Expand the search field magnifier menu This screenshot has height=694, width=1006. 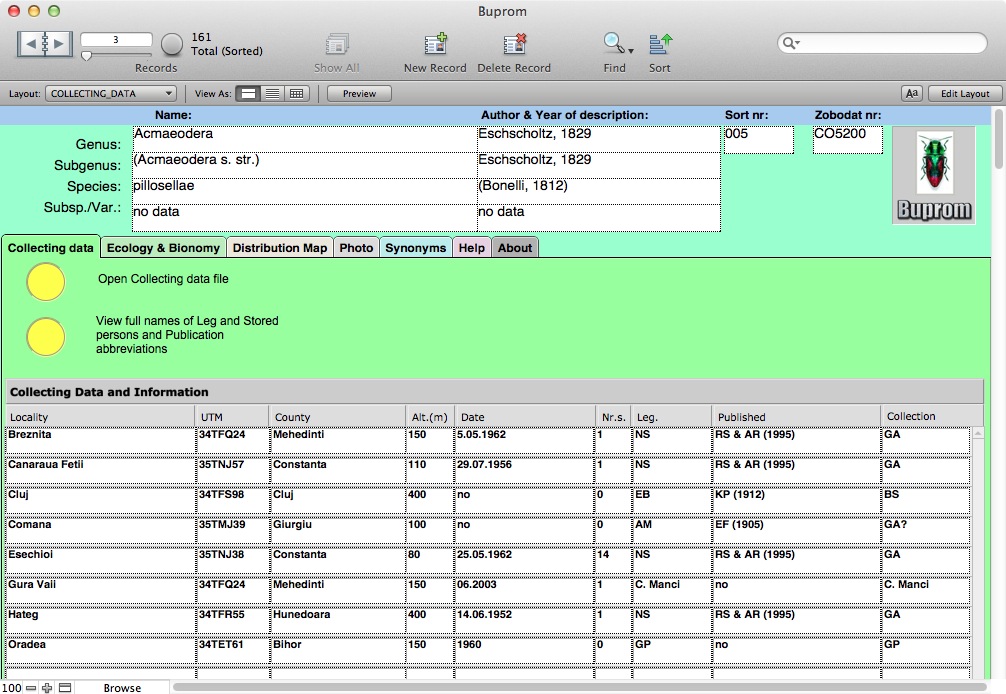coord(792,43)
